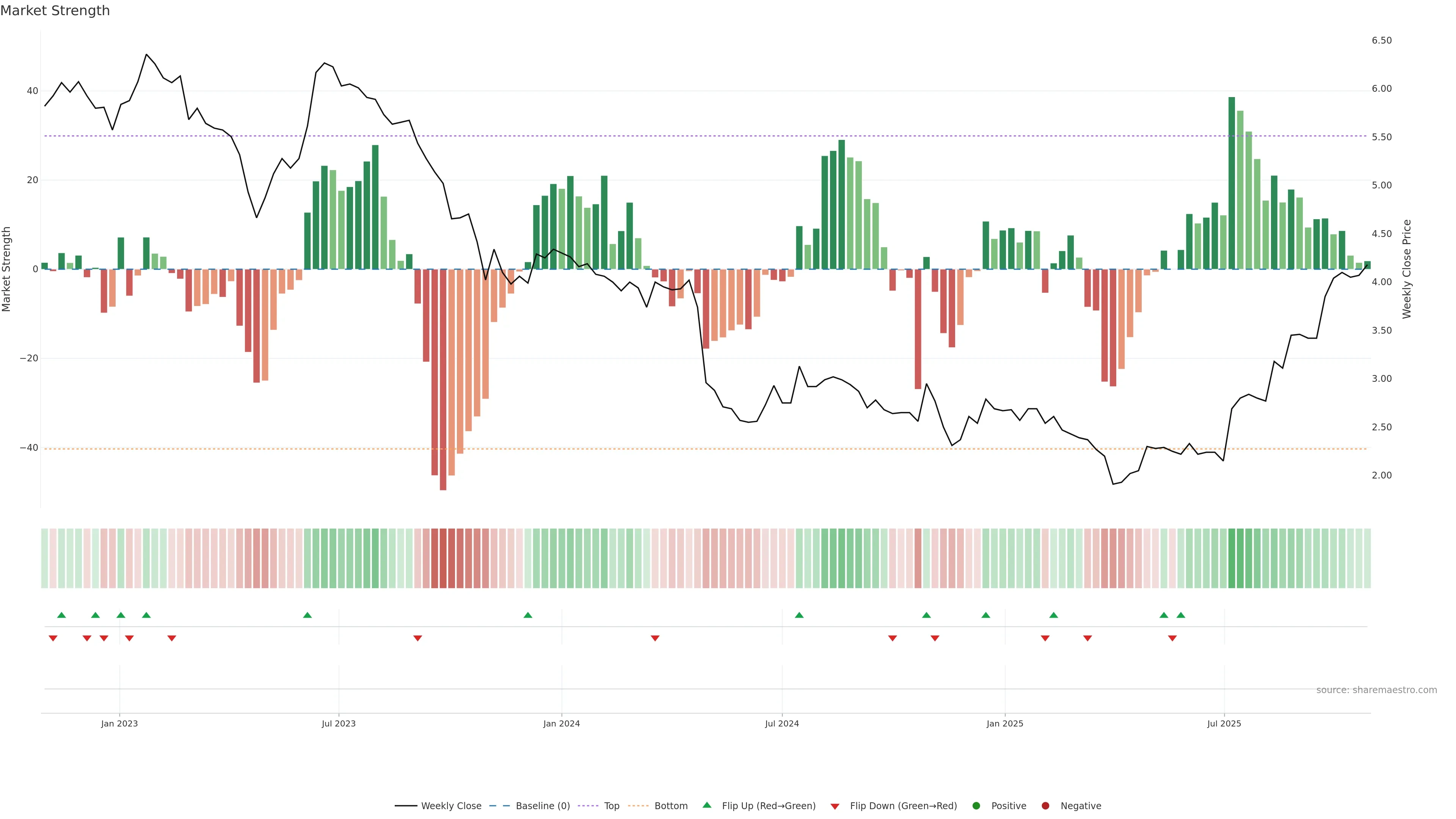Click the green Positive legend dot
This screenshot has height=819, width=1456.
(976, 806)
